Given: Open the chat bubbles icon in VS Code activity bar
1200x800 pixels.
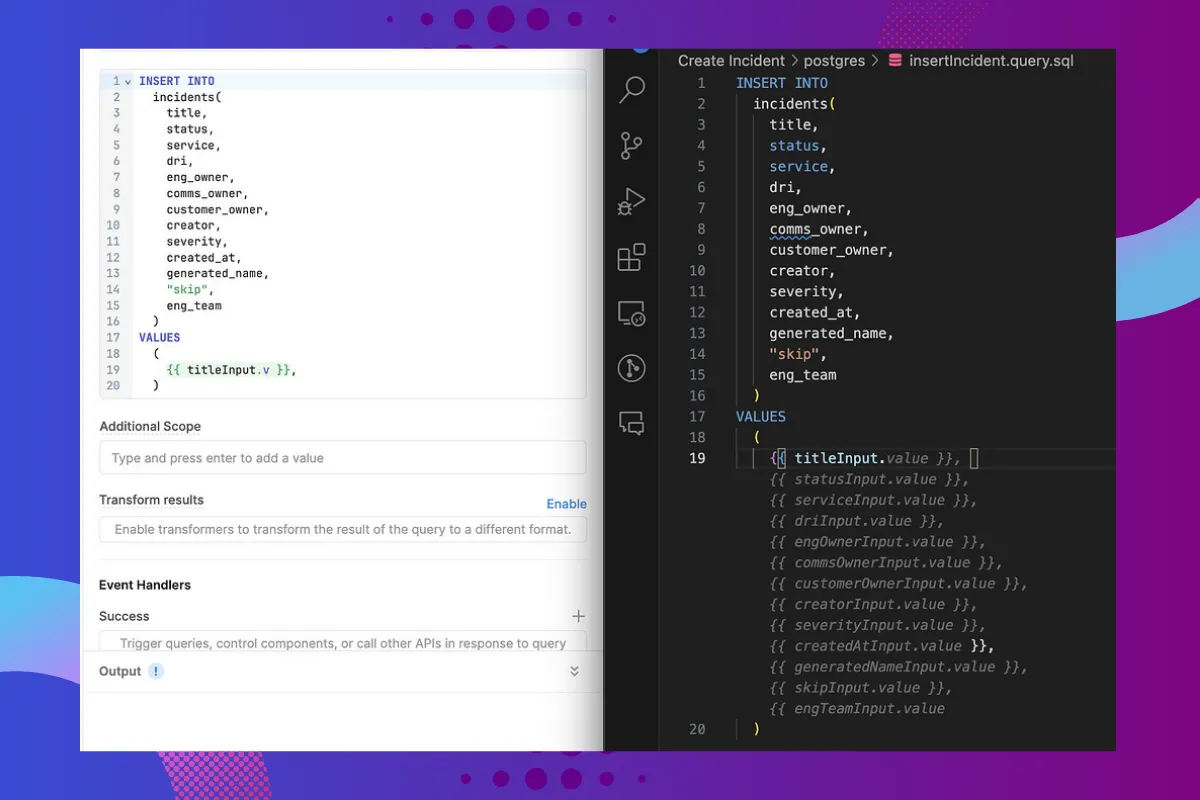Looking at the screenshot, I should point(632,423).
